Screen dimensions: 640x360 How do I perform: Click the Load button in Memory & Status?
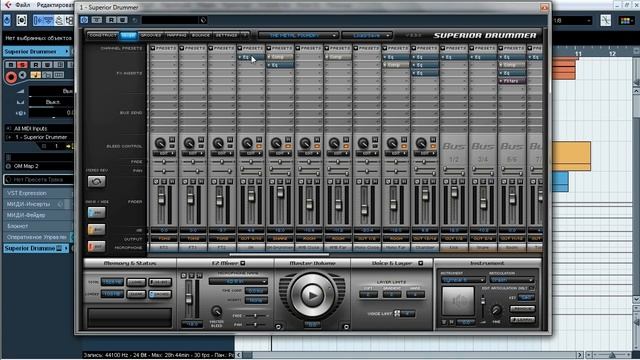coord(136,282)
